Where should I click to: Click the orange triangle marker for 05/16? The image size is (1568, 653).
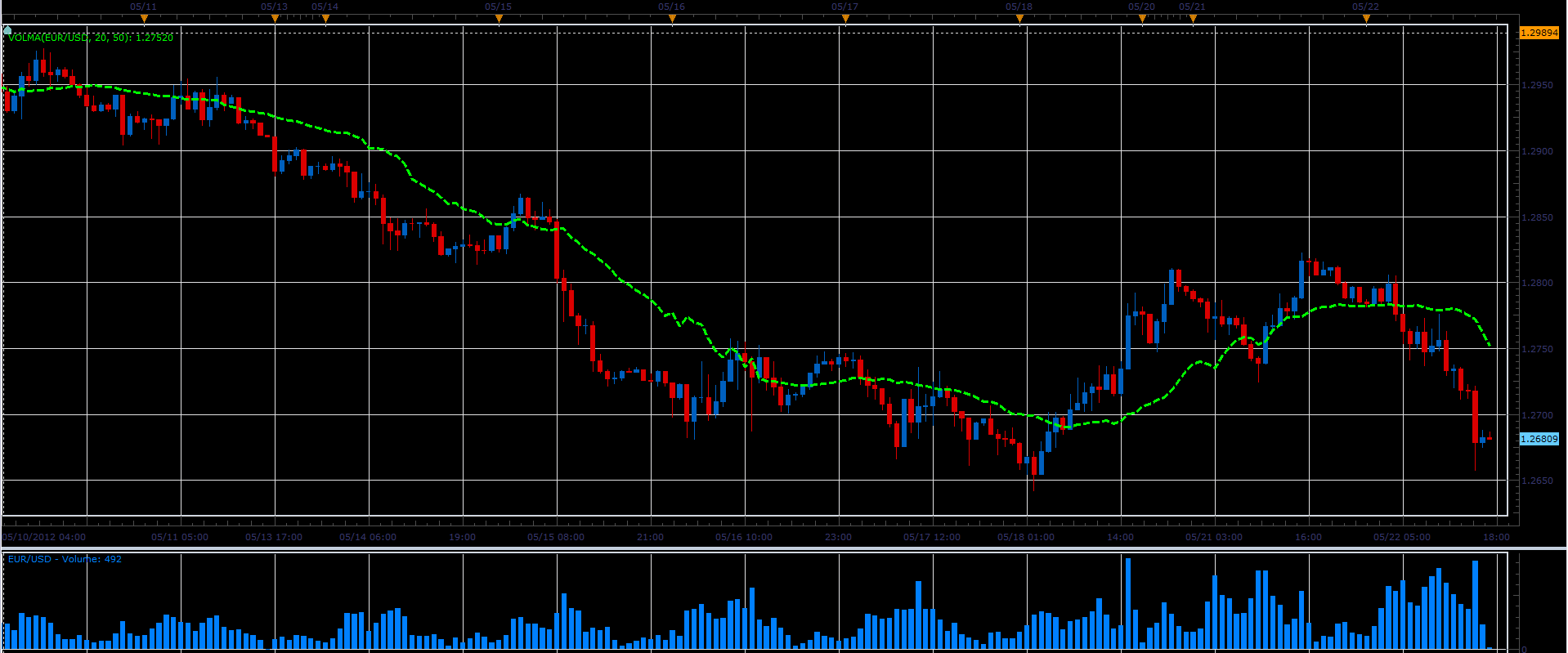672,18
